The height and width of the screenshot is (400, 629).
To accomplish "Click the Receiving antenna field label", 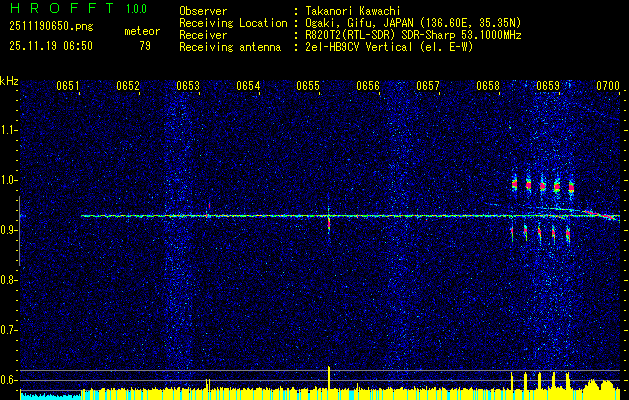I will click(230, 47).
